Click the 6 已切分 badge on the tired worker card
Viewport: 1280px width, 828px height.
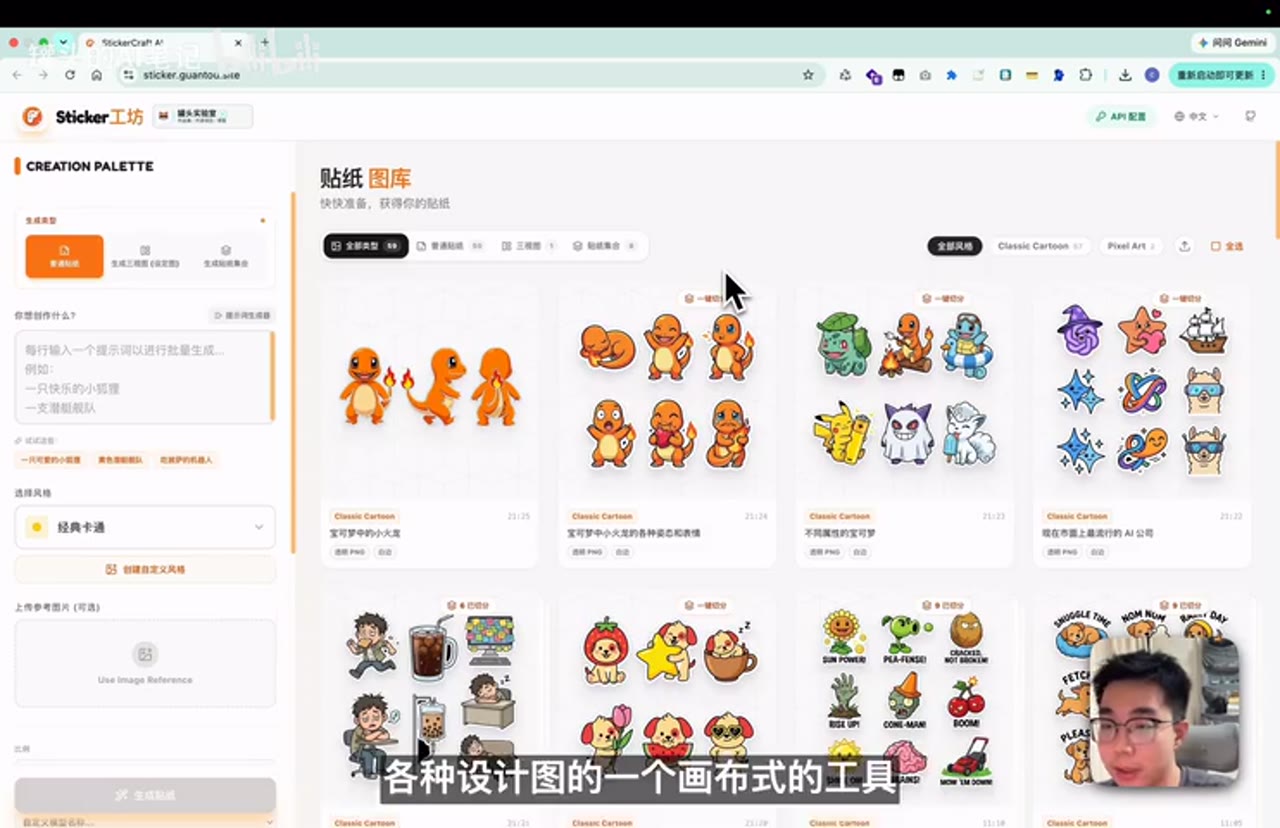click(x=467, y=605)
